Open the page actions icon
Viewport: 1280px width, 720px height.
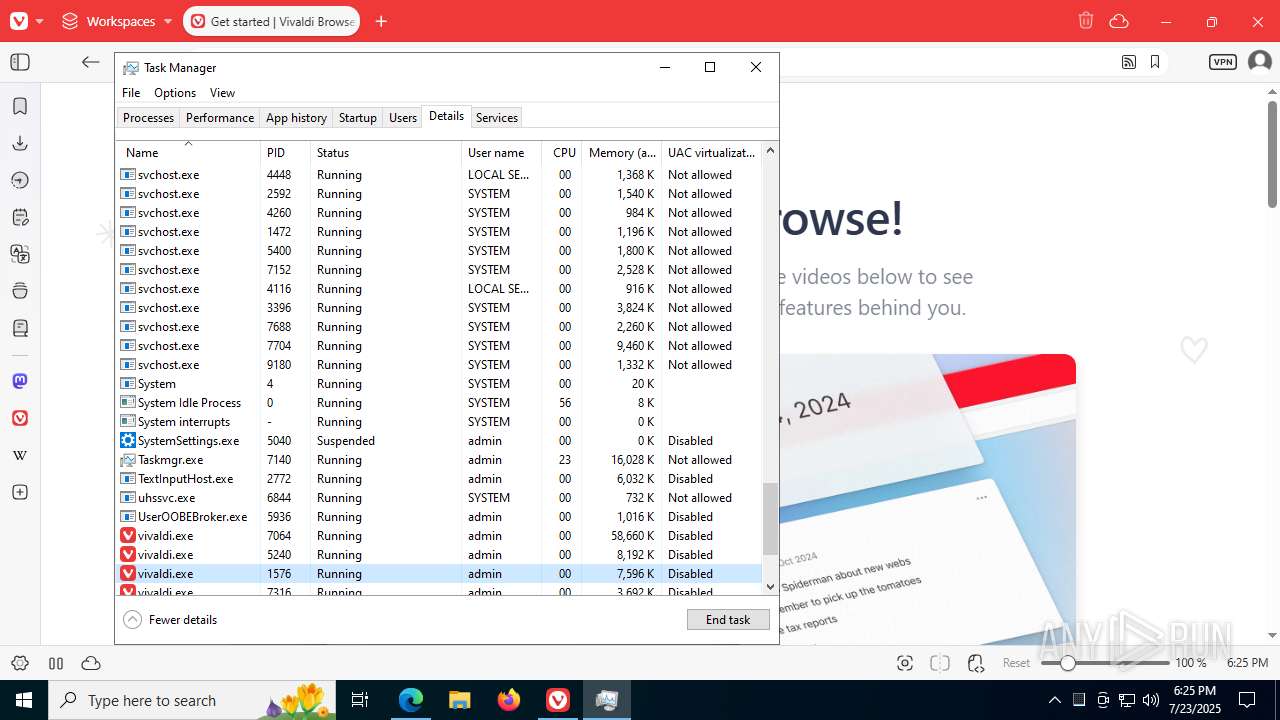(976, 663)
